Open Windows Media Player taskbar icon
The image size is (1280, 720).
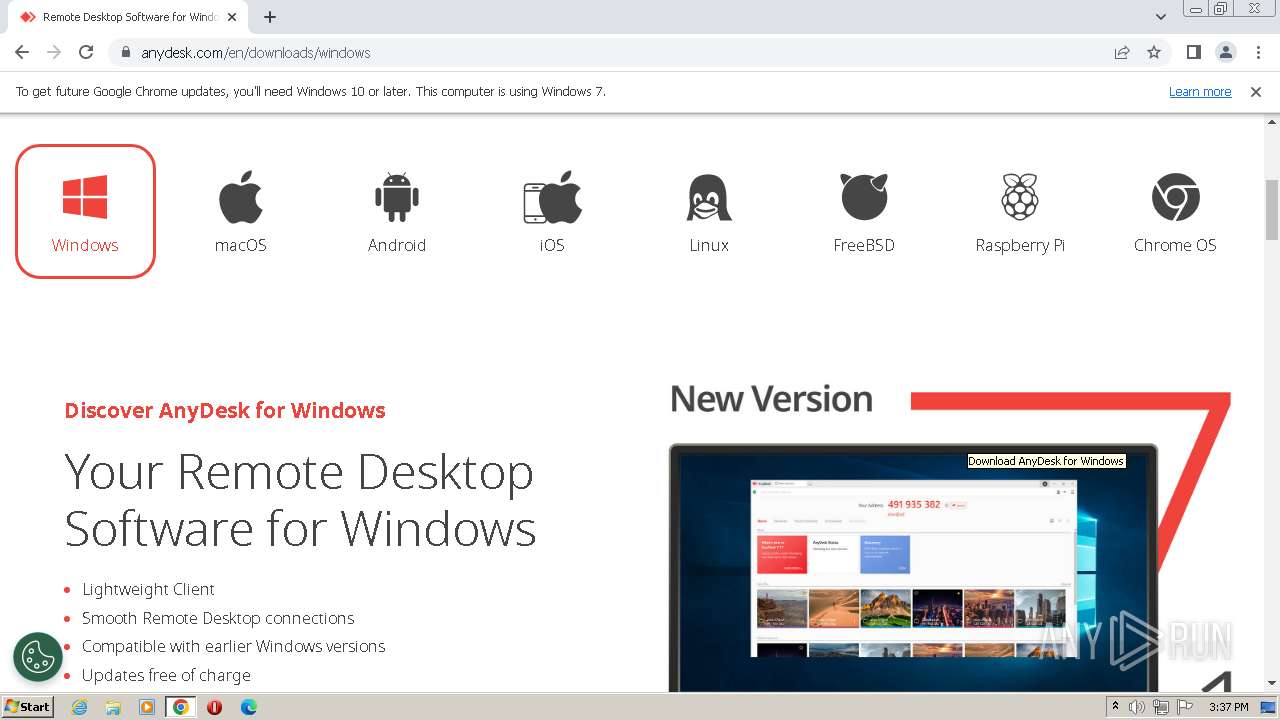tap(147, 707)
